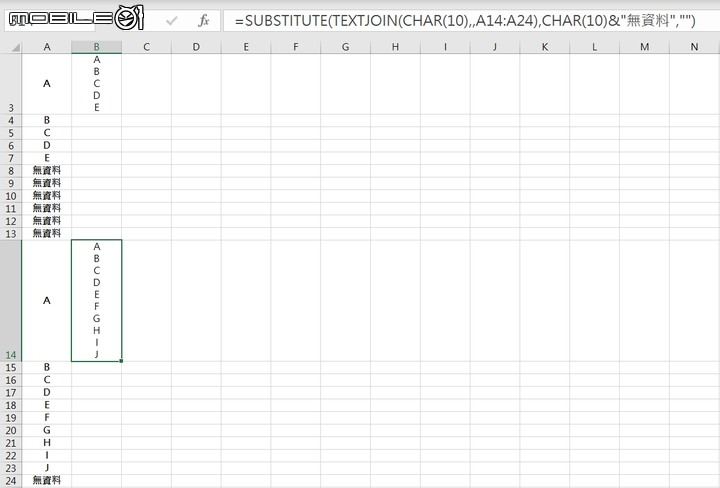Click cell A20 containing G
The height and width of the screenshot is (488, 720).
[x=47, y=431]
